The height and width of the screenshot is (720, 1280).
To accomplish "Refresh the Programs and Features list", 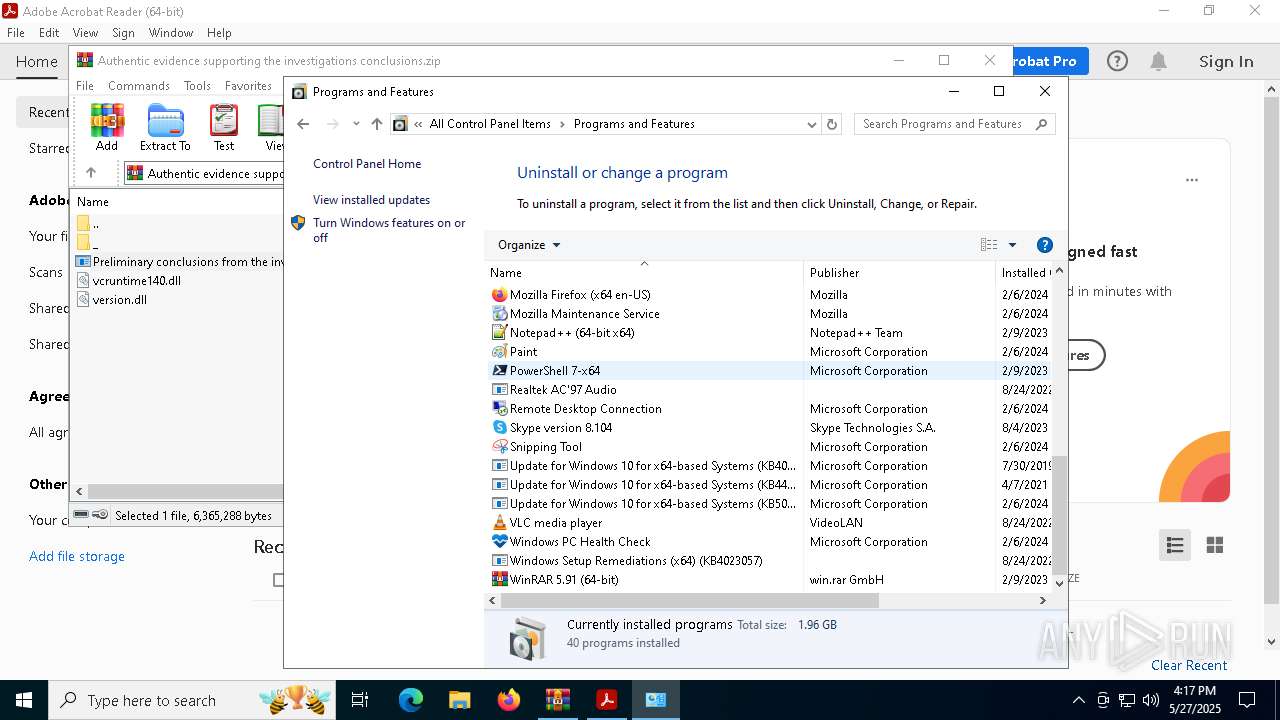I will pyautogui.click(x=831, y=124).
